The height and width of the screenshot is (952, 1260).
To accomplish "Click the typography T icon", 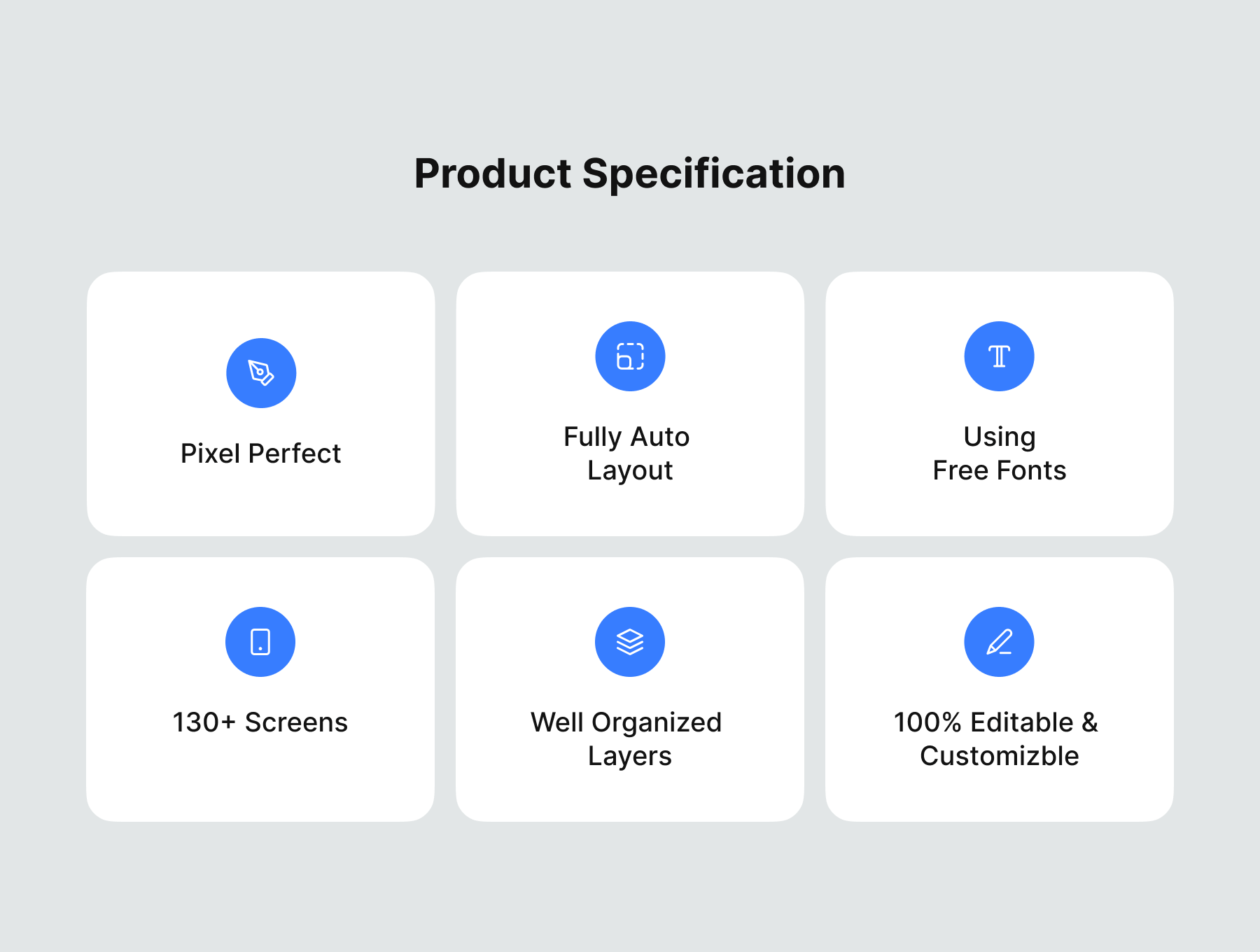I will pyautogui.click(x=999, y=356).
